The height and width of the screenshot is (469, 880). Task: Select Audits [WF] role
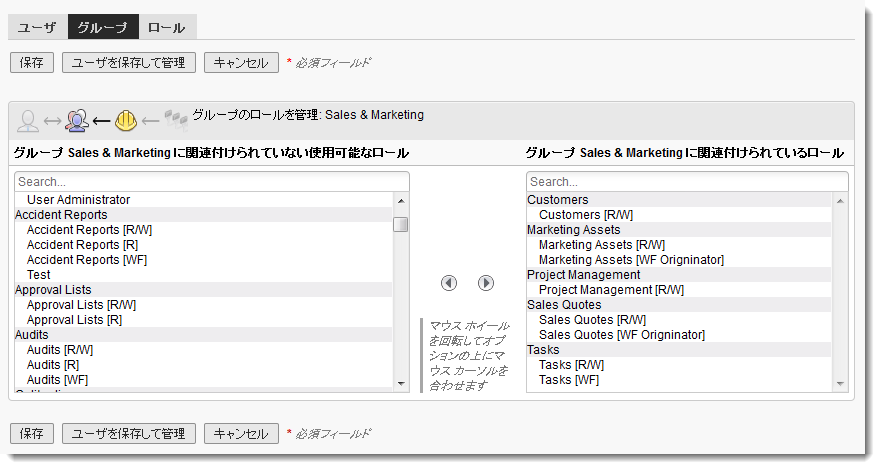[203, 380]
